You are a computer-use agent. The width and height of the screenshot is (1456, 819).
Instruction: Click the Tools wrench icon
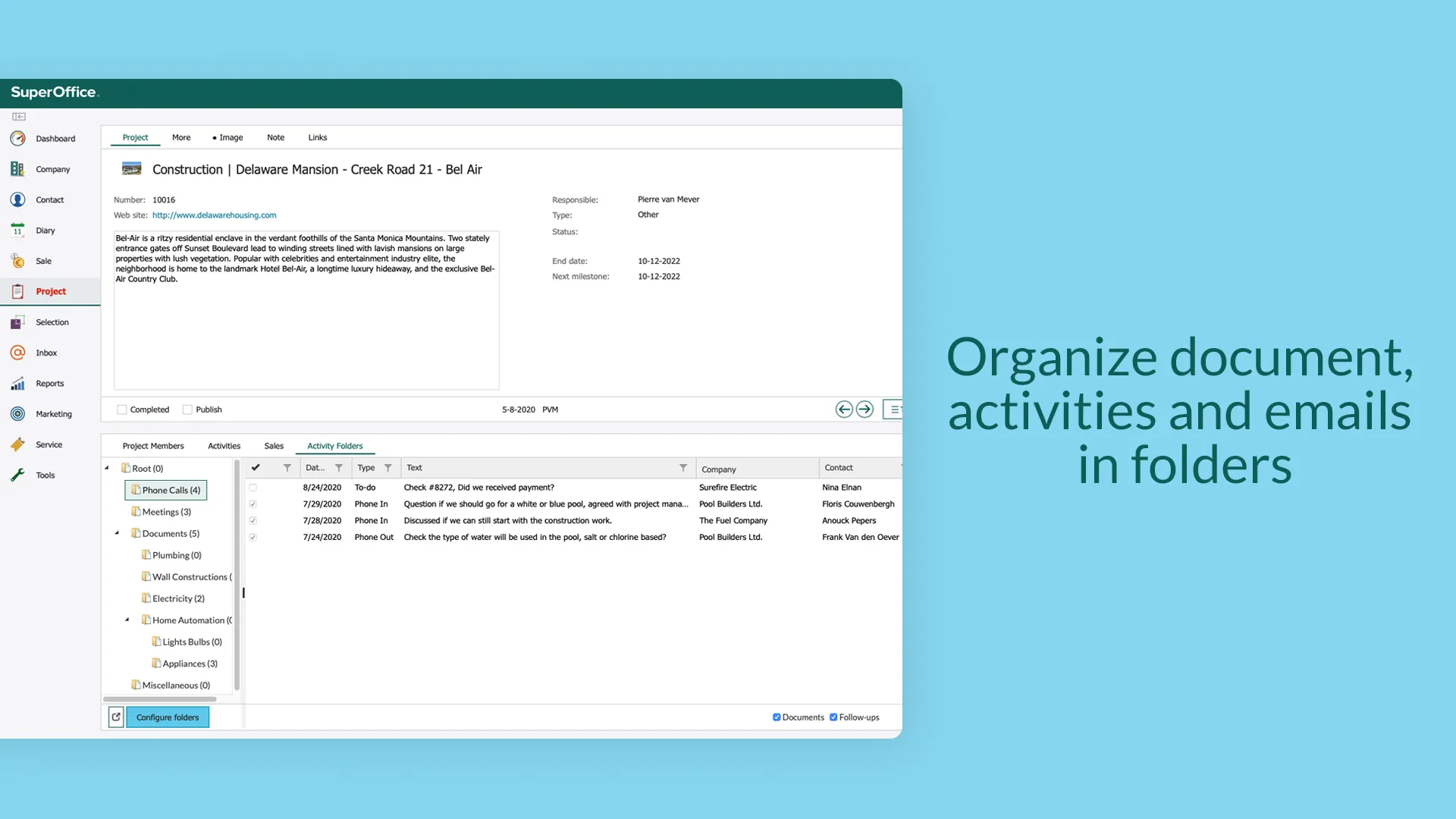click(x=17, y=475)
